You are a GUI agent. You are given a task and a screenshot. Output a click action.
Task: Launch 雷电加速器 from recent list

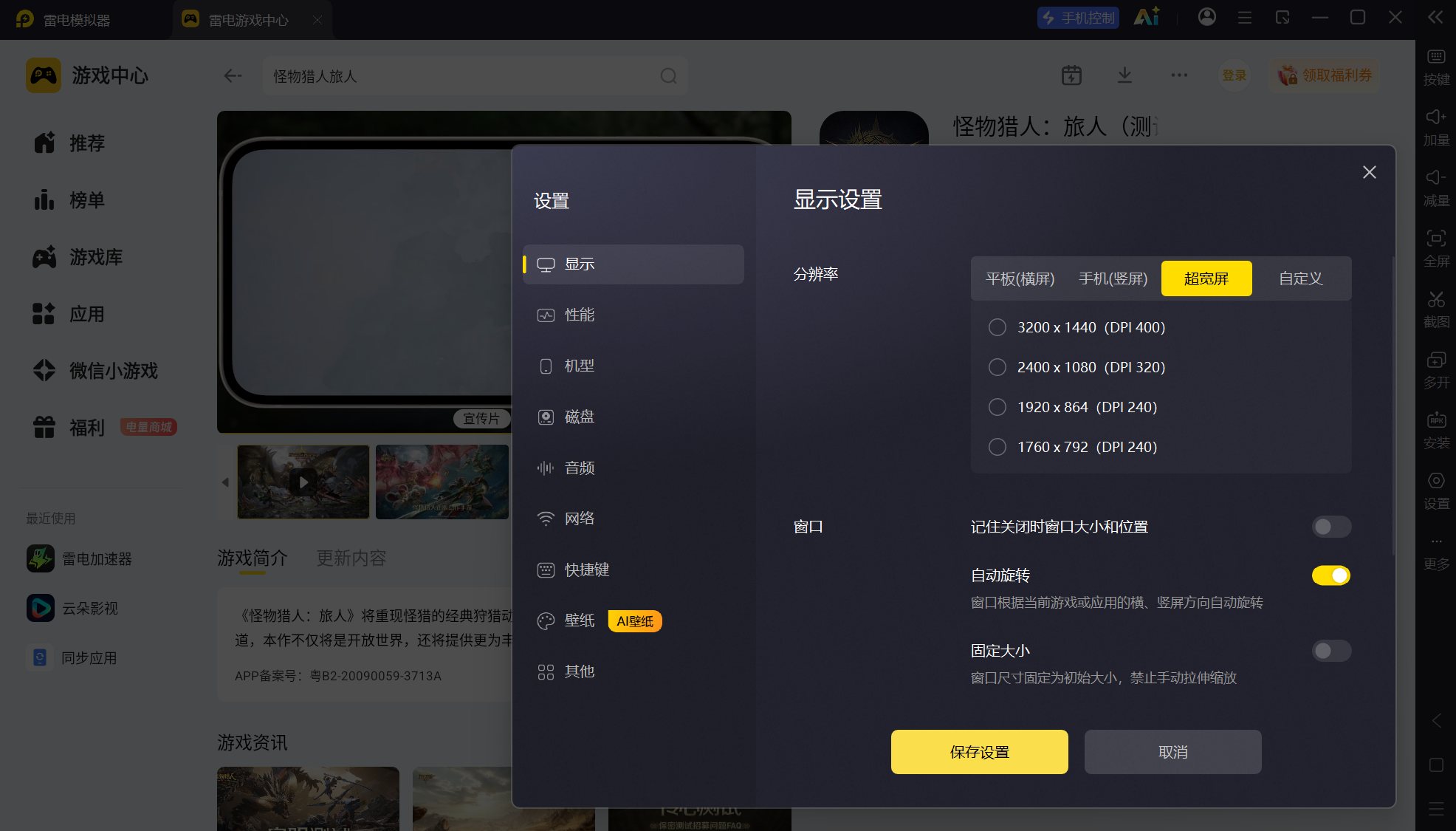[80, 558]
